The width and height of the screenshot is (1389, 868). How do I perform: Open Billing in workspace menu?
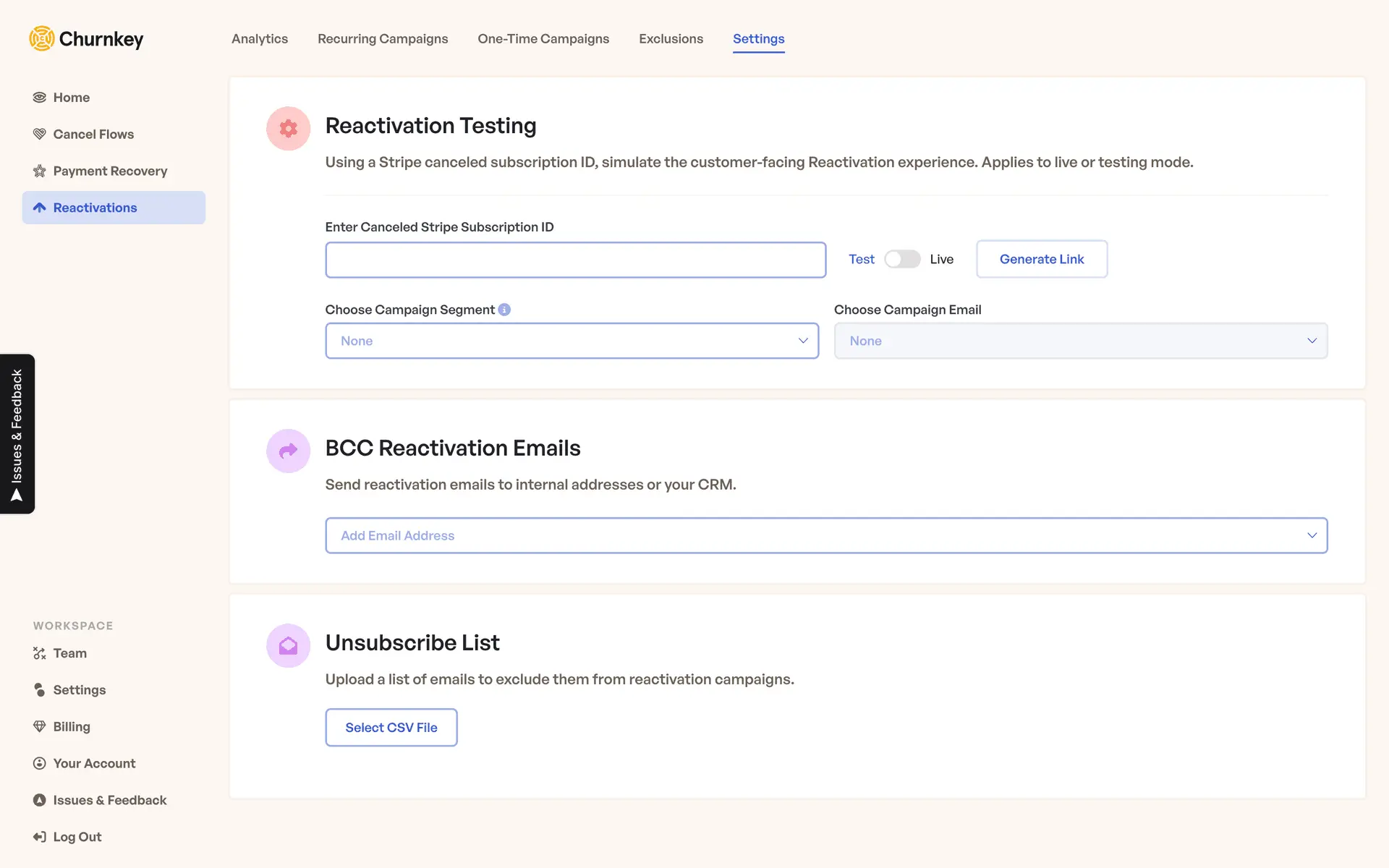coord(71,727)
